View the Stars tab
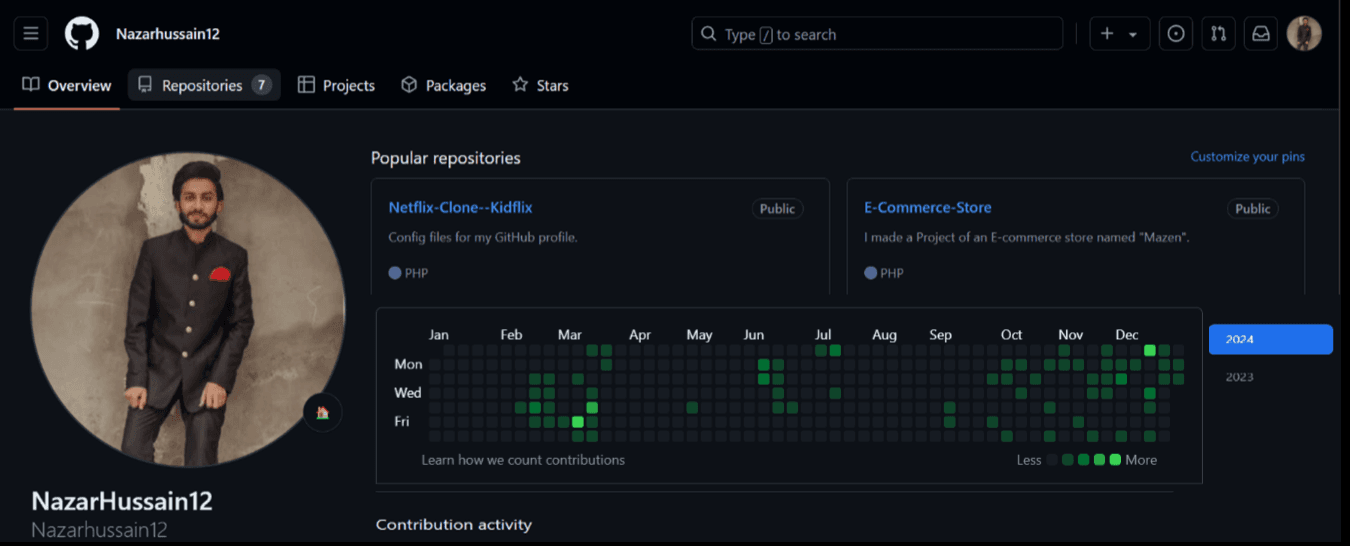This screenshot has width=1350, height=546. click(540, 86)
